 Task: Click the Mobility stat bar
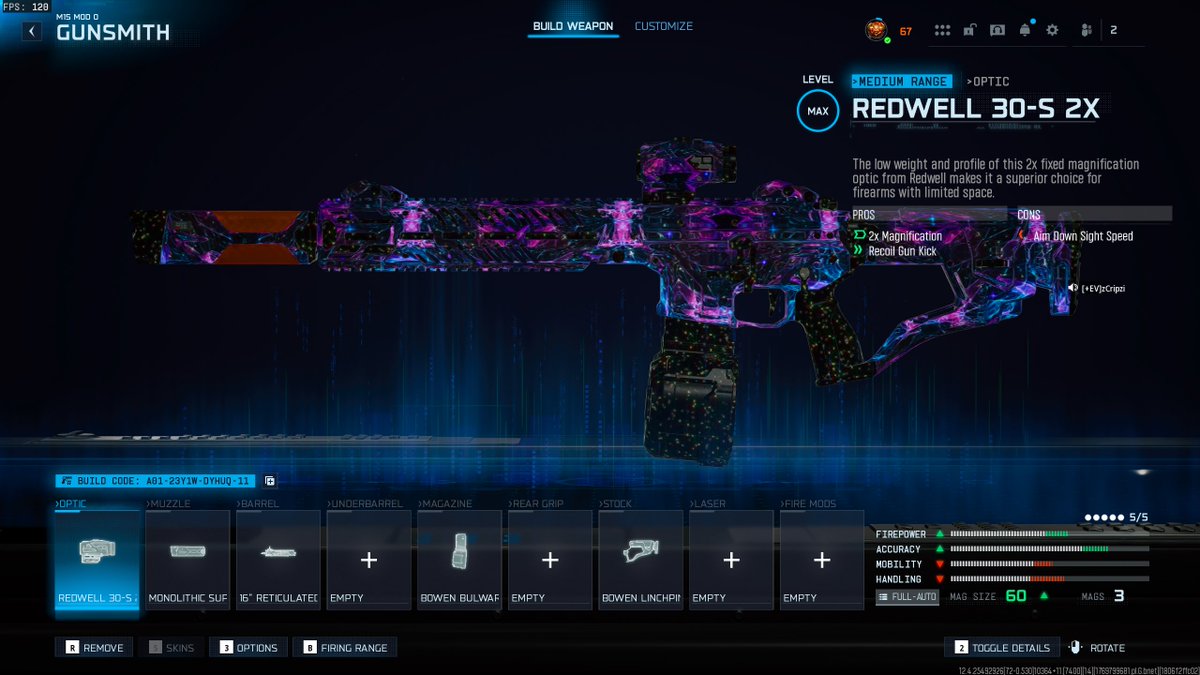1049,564
